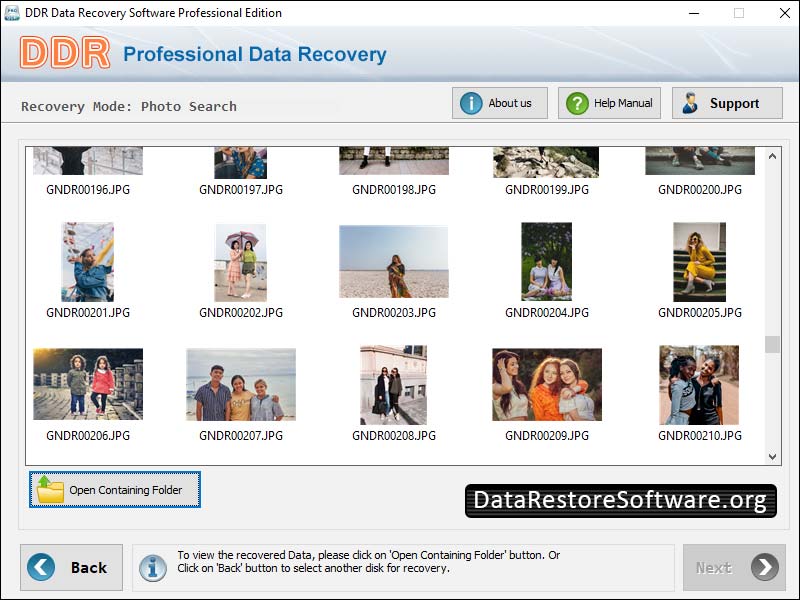800x600 pixels.
Task: Select thumbnail of GNDR00201.JPG
Action: (x=88, y=262)
